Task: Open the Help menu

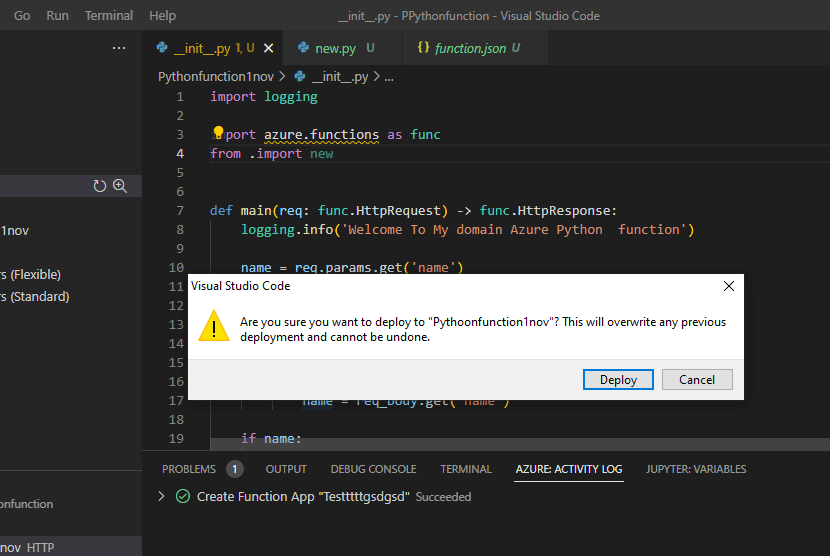Action: 162,15
